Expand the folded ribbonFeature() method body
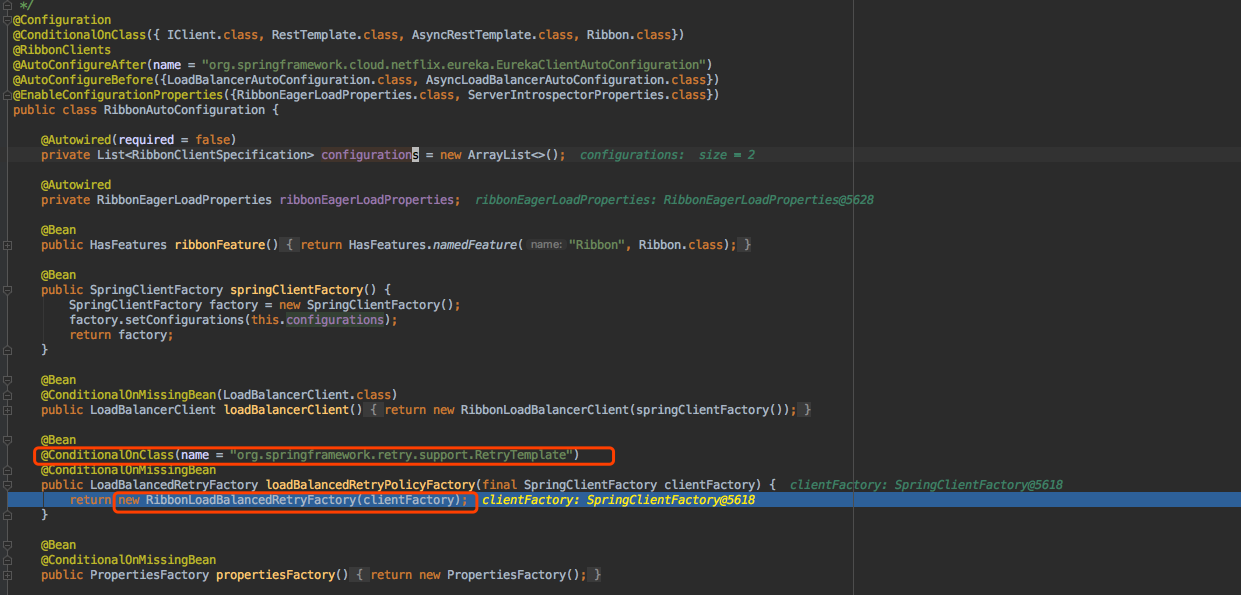 (5, 244)
